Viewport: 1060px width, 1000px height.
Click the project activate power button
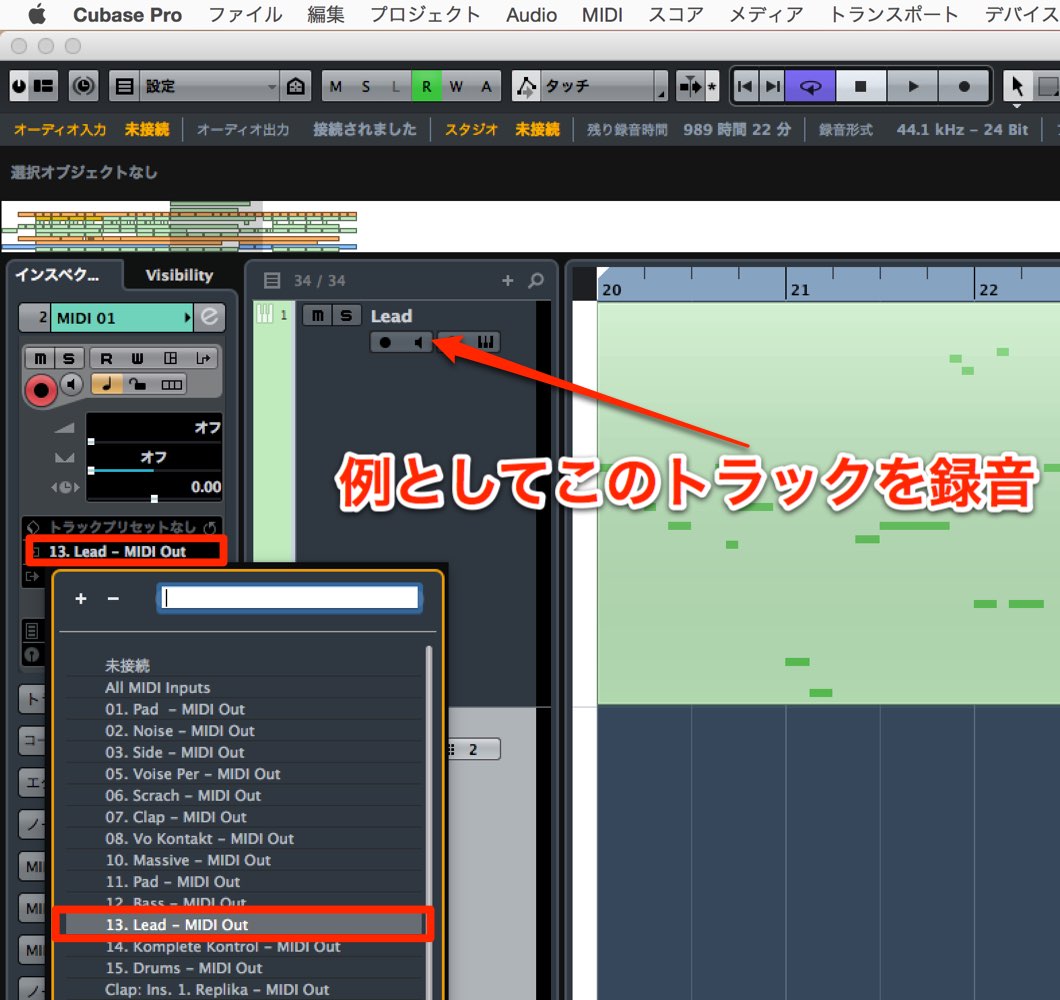click(20, 86)
